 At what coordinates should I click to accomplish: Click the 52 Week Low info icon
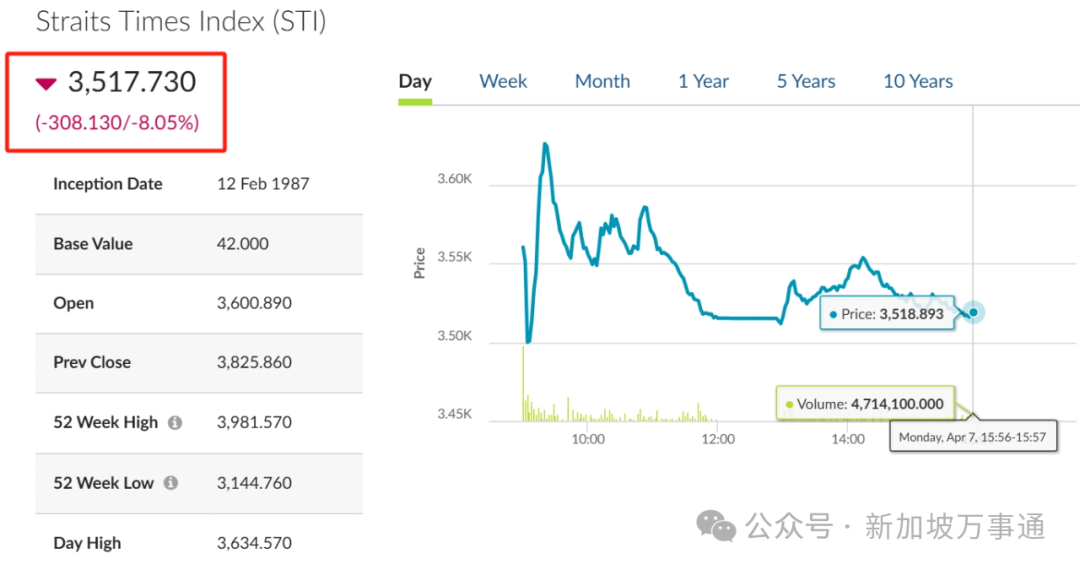[x=171, y=483]
